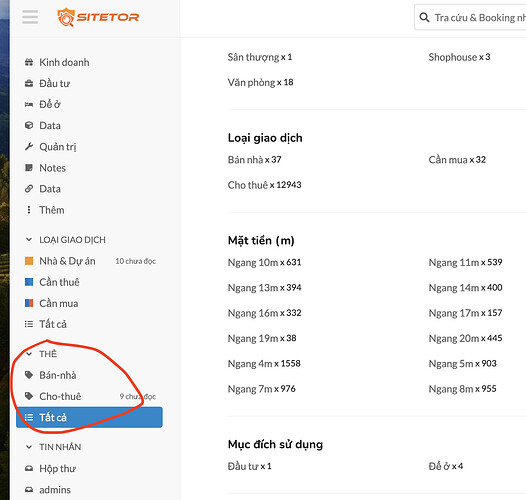Viewport: 526px width, 500px height.
Task: Click the Cho-thuê tag icon
Action: [x=29, y=396]
